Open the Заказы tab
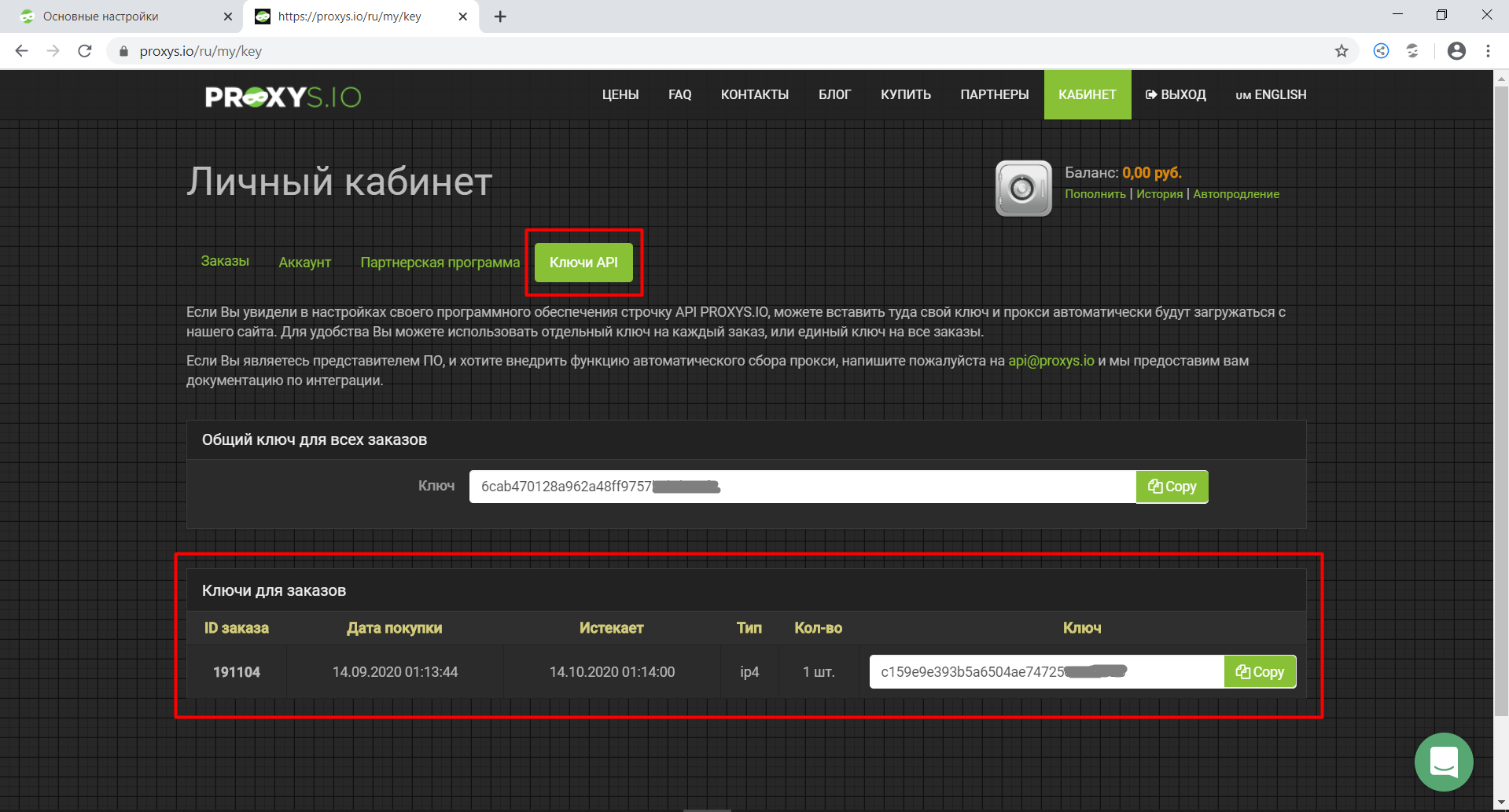 coord(225,262)
